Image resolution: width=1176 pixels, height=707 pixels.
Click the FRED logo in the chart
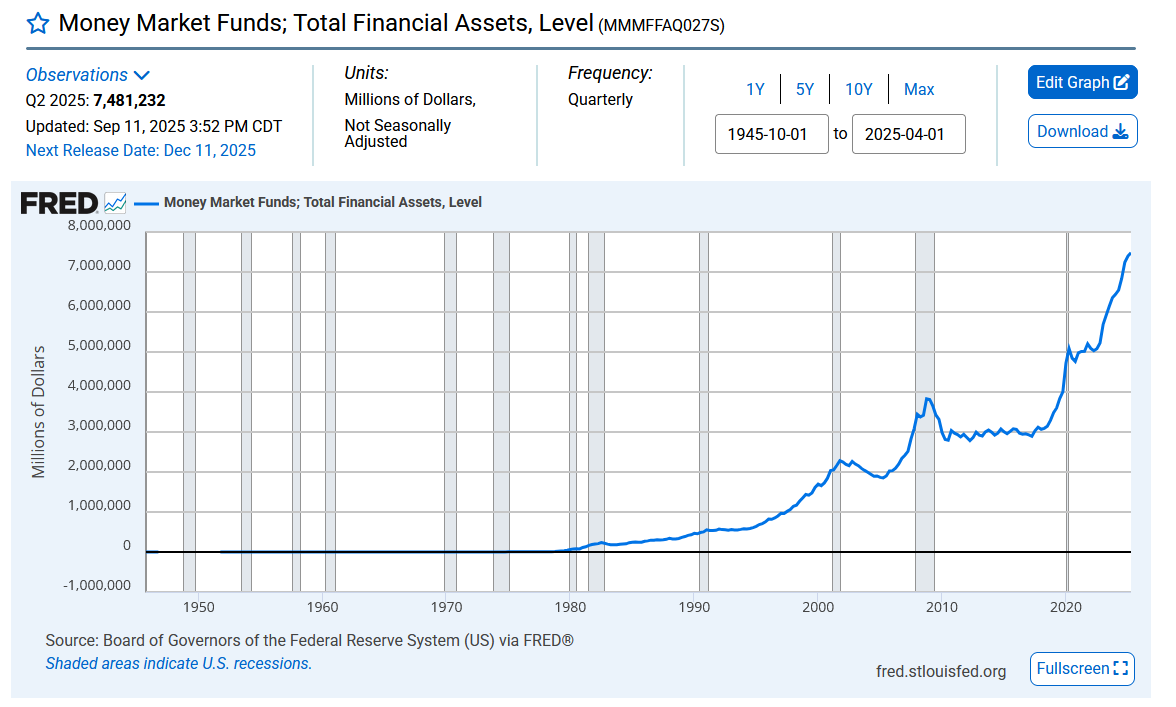(x=59, y=203)
